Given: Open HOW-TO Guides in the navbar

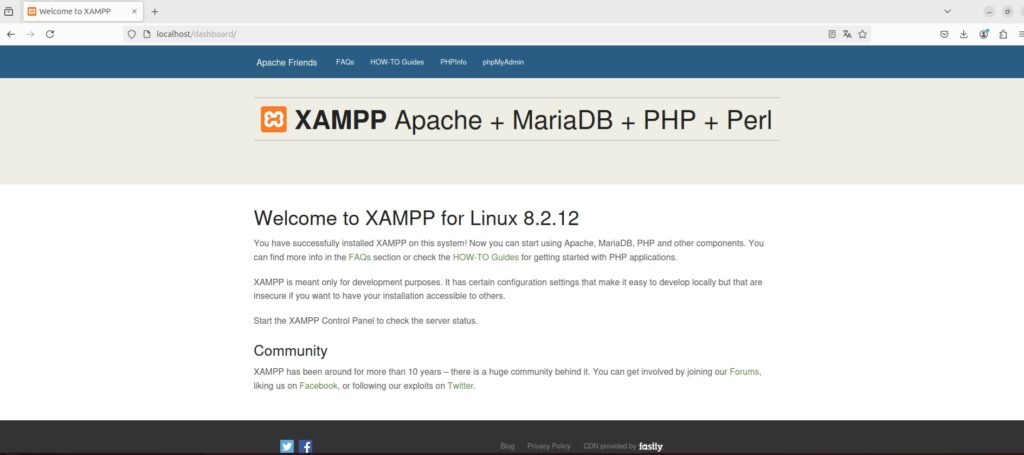Looking at the screenshot, I should tap(397, 62).
